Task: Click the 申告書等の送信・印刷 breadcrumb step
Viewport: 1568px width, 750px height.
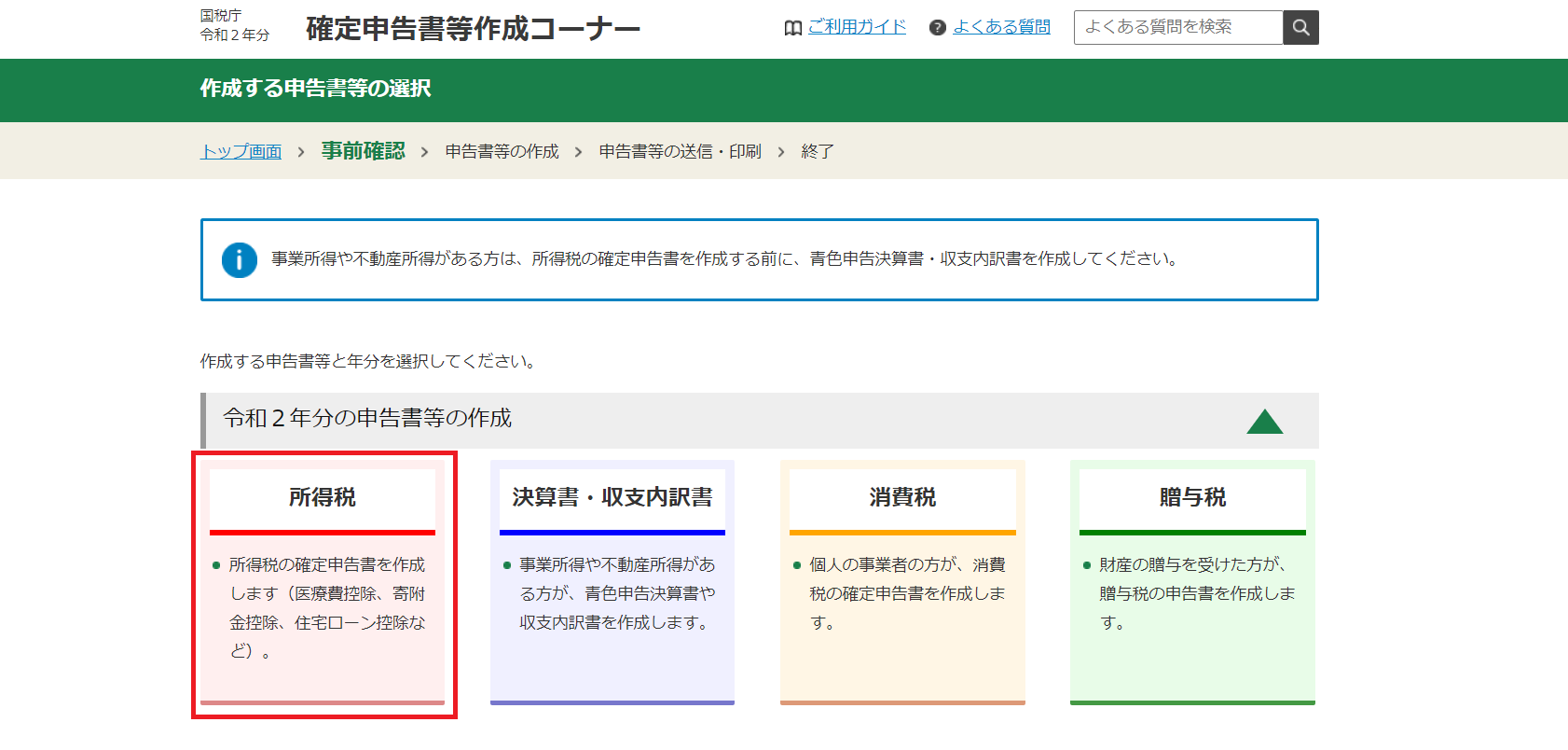Action: coord(680,151)
